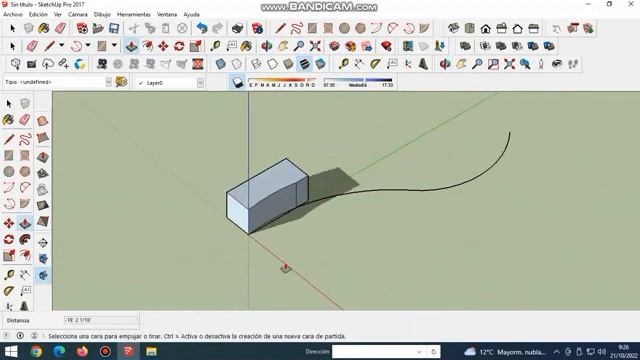Open Firefox from the taskbar
The height and width of the screenshot is (360, 640).
82,351
